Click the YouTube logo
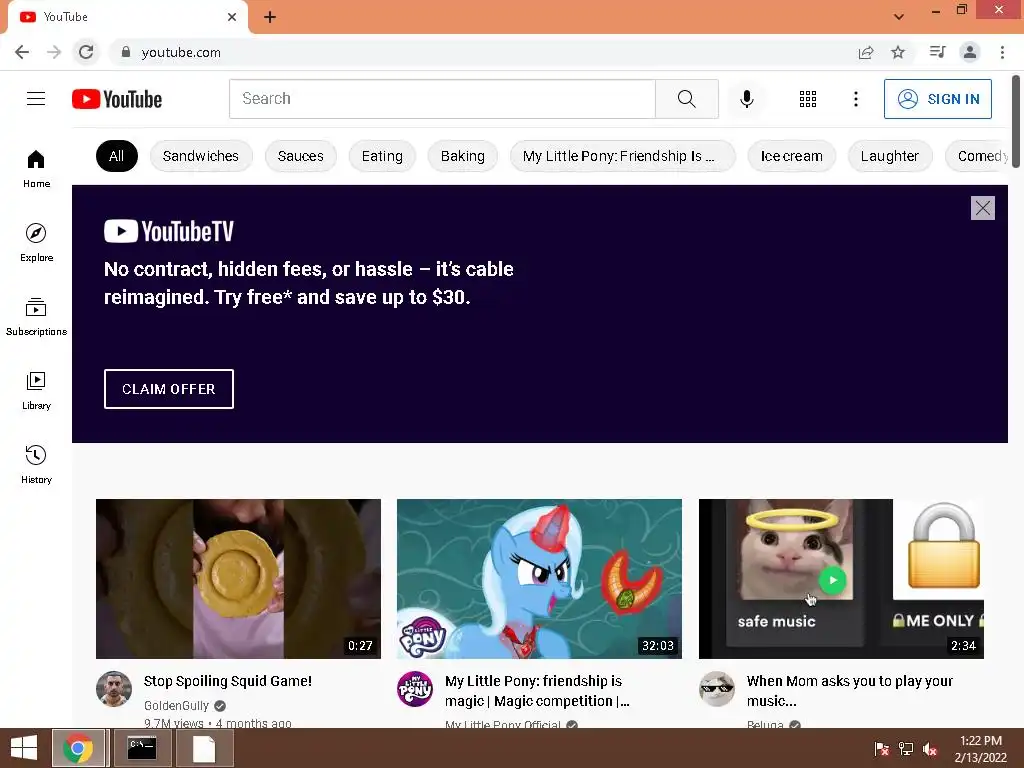 point(117,99)
